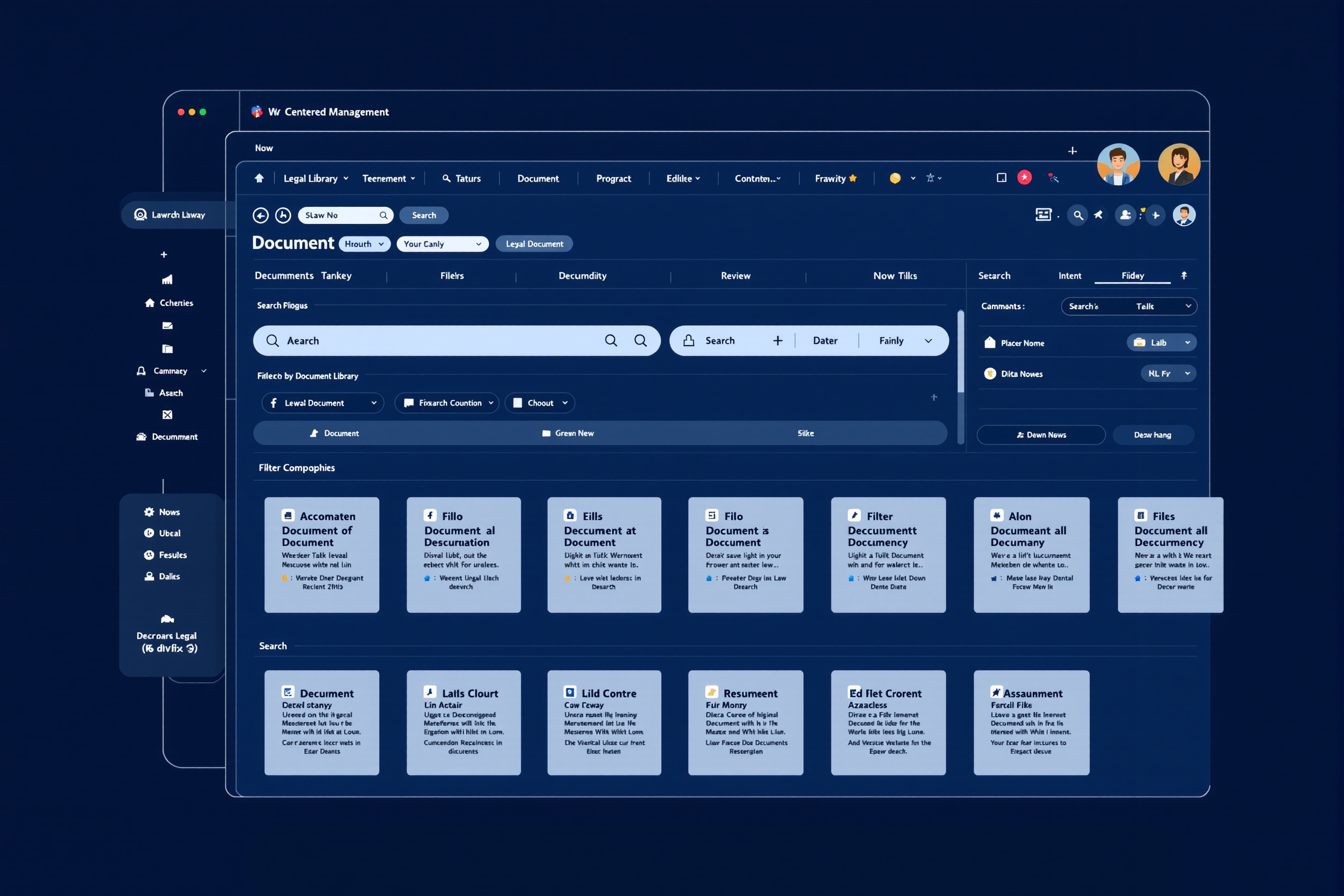The image size is (1344, 896).
Task: Select the Nows settings gear item
Action: pos(162,512)
